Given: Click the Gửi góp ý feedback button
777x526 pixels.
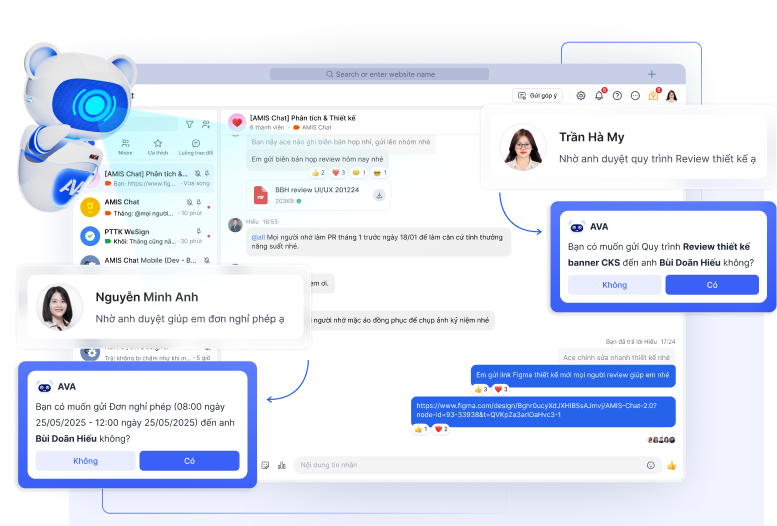Looking at the screenshot, I should pos(537,96).
